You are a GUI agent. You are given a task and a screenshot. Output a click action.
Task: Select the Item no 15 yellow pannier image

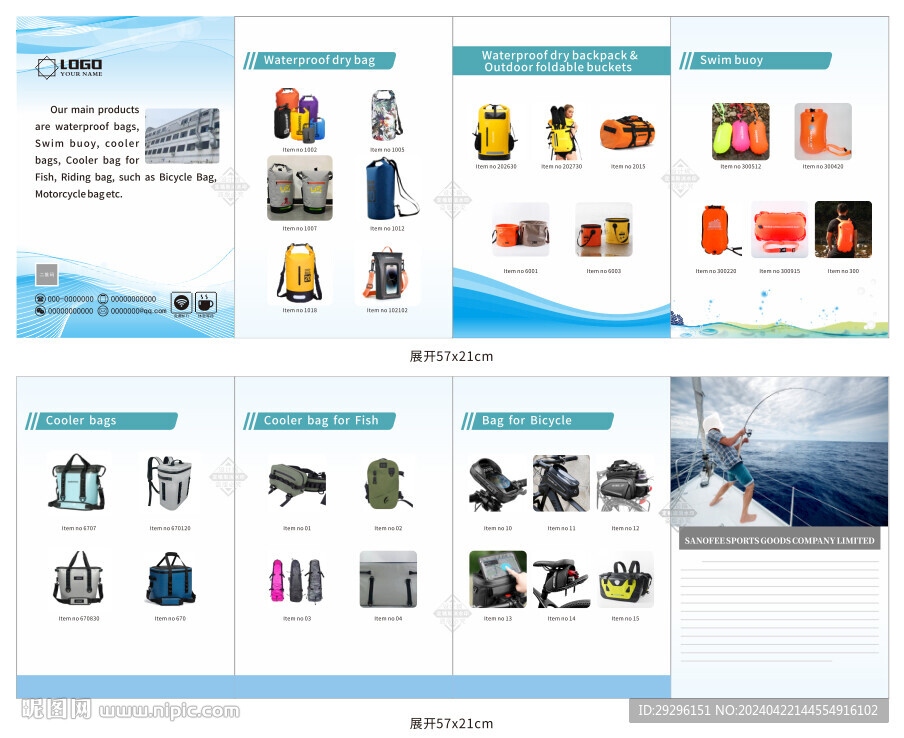coord(625,581)
